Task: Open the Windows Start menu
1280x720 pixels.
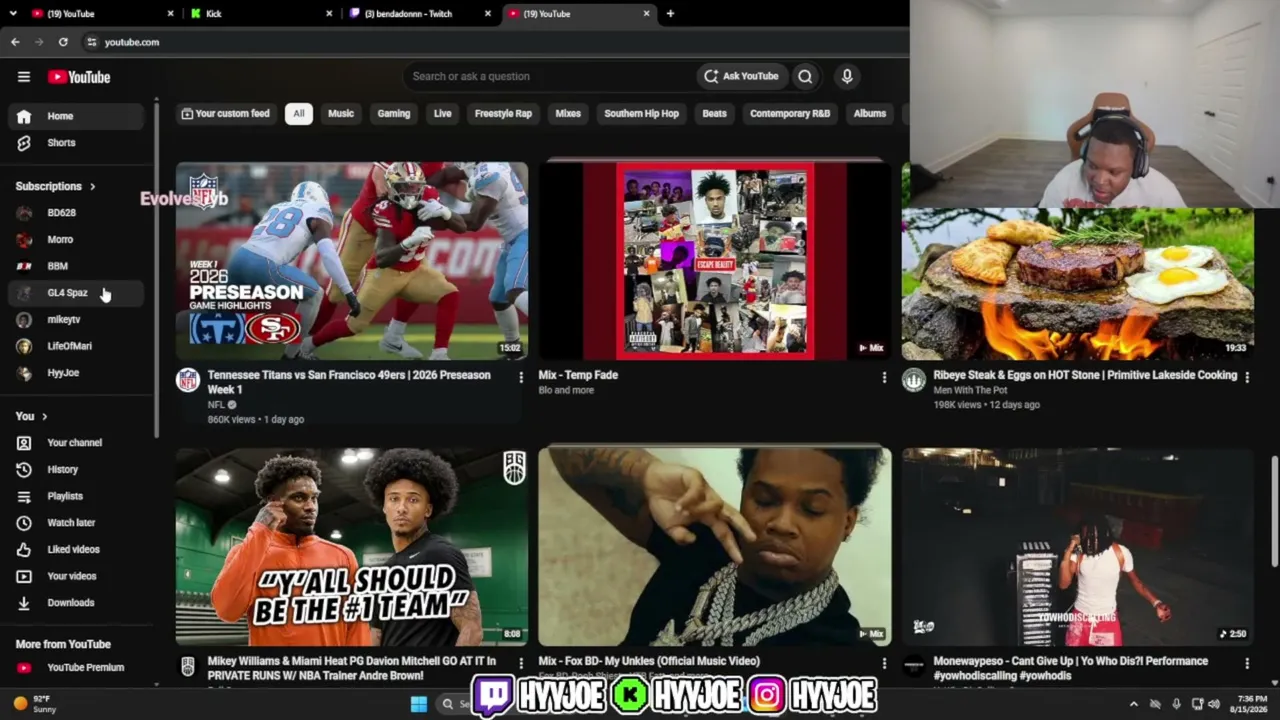Action: coord(419,704)
